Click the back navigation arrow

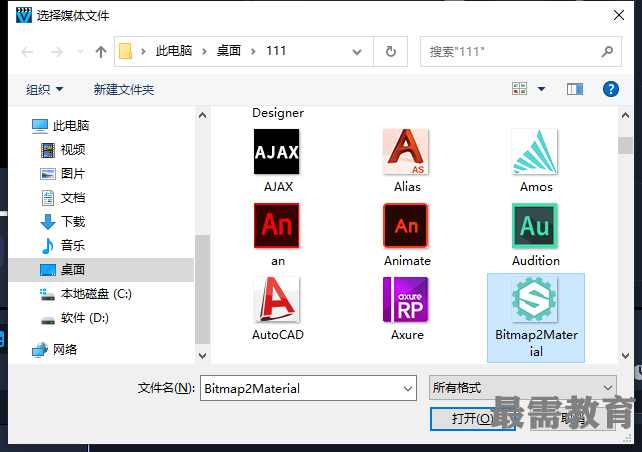[27, 52]
